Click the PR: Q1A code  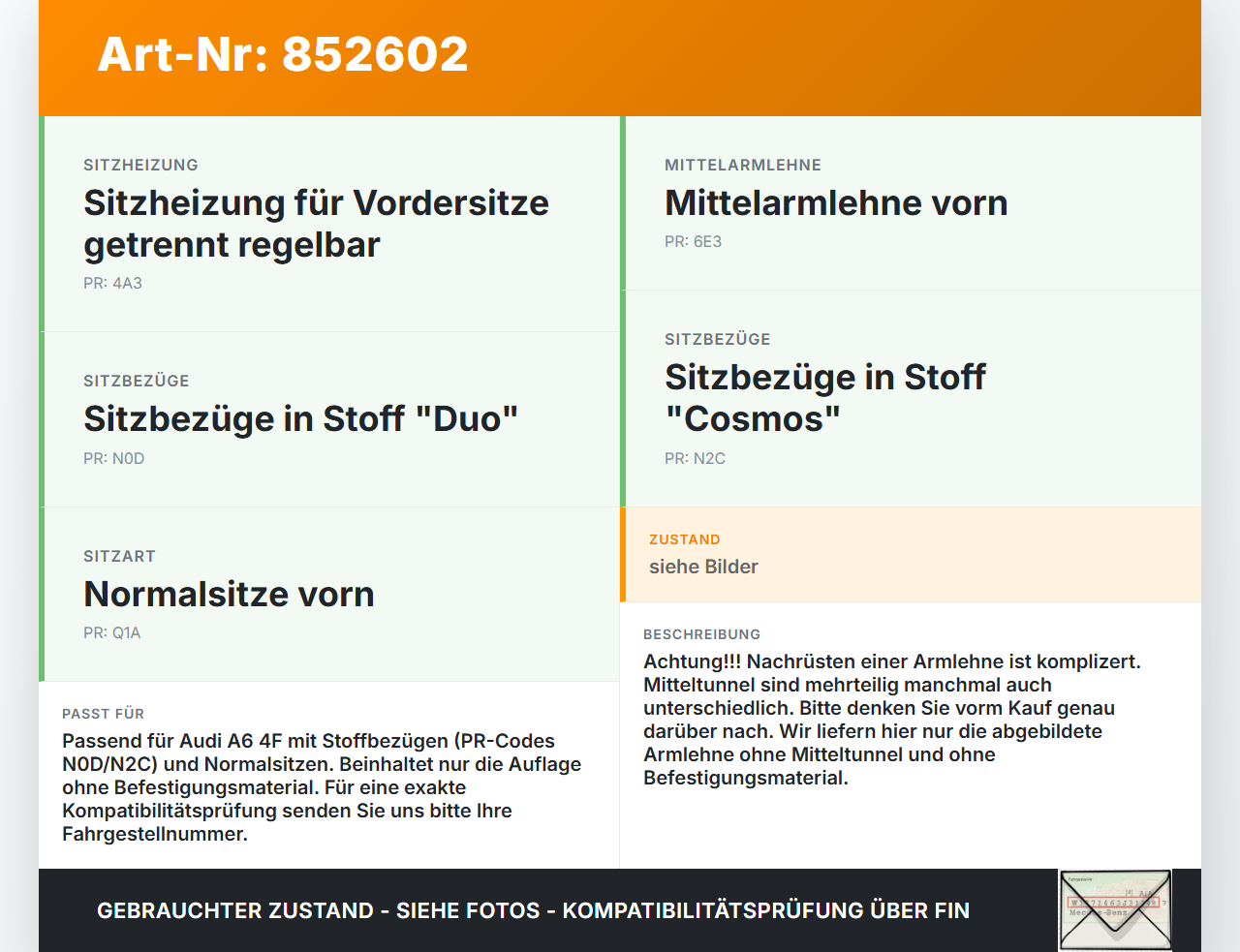coord(111,632)
